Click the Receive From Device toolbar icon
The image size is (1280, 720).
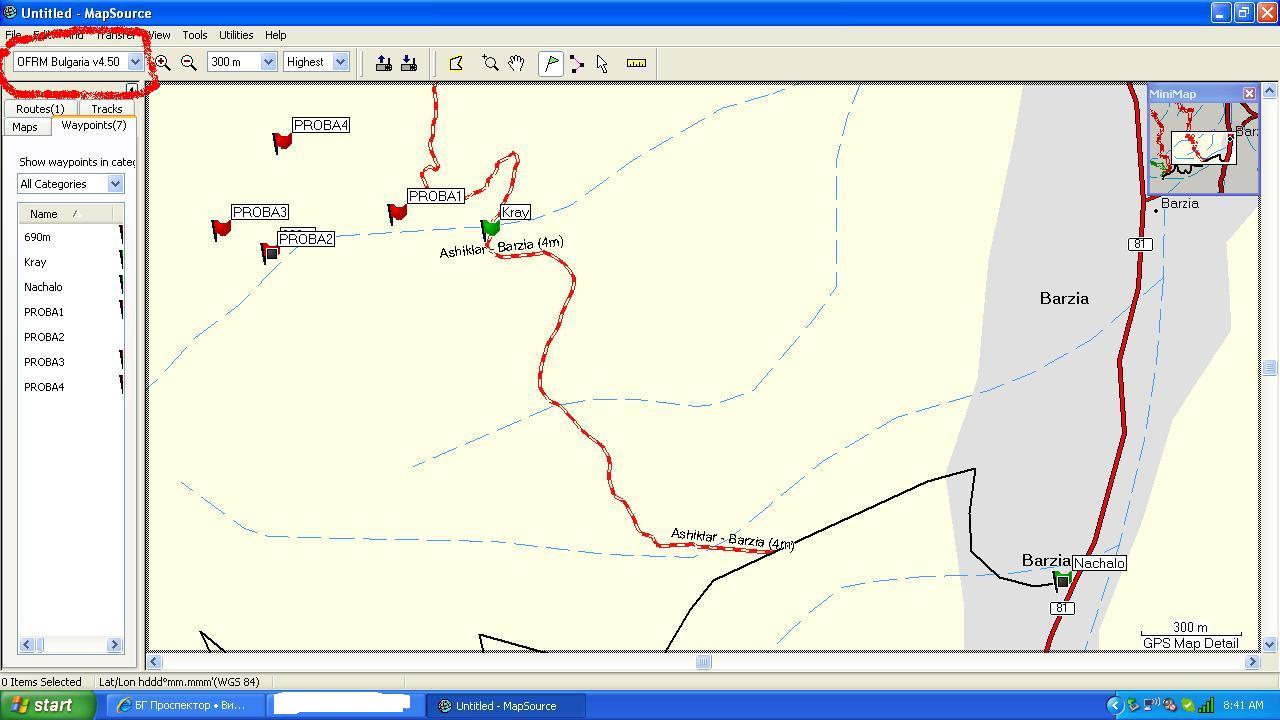click(x=408, y=63)
